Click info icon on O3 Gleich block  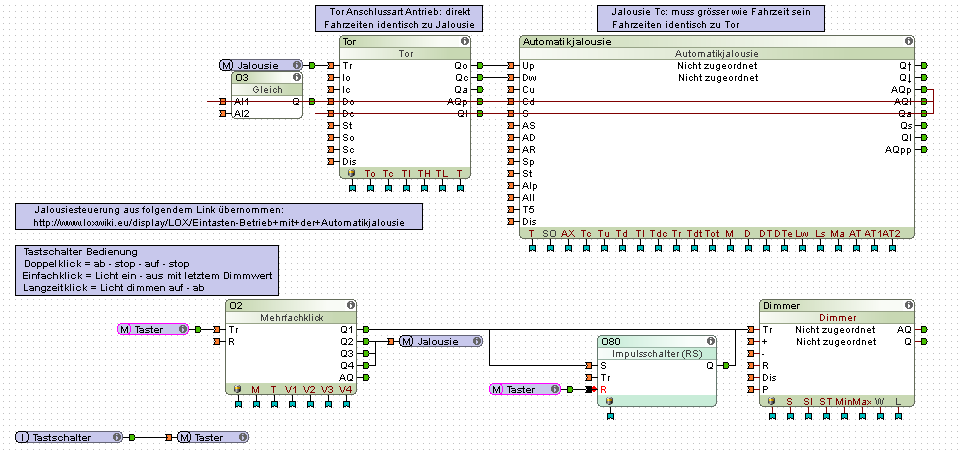[297, 78]
